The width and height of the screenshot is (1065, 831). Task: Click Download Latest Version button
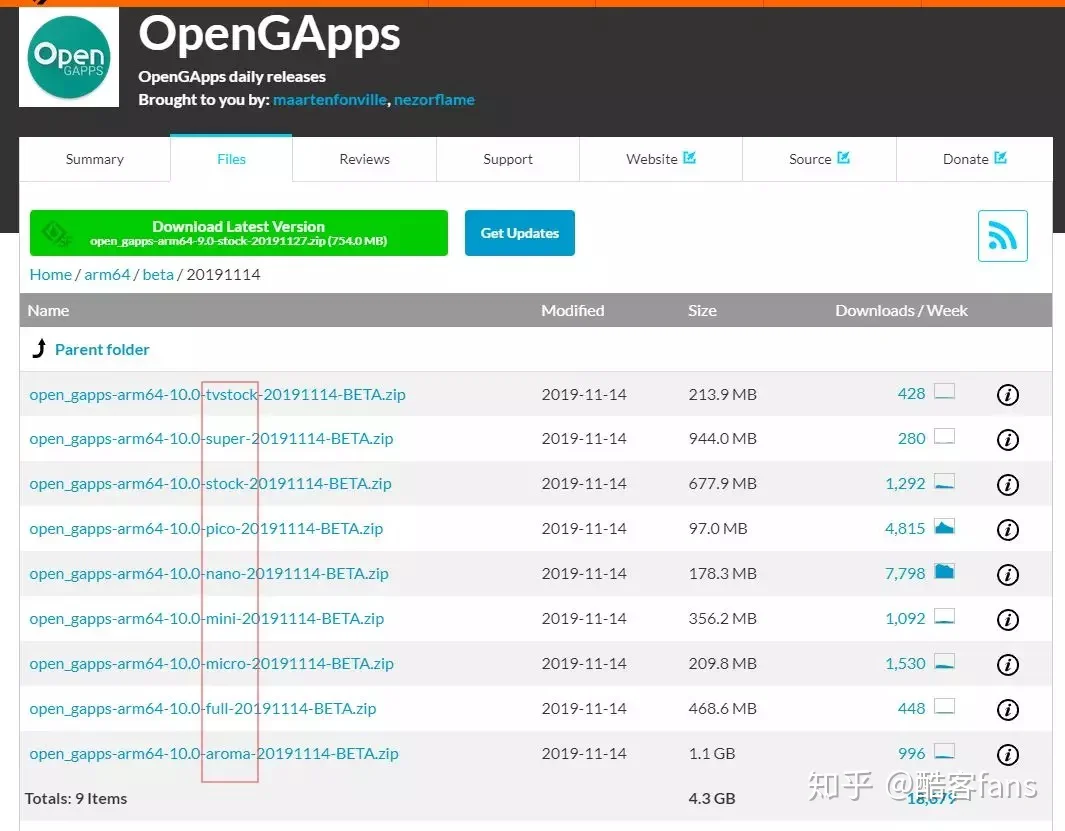click(238, 233)
